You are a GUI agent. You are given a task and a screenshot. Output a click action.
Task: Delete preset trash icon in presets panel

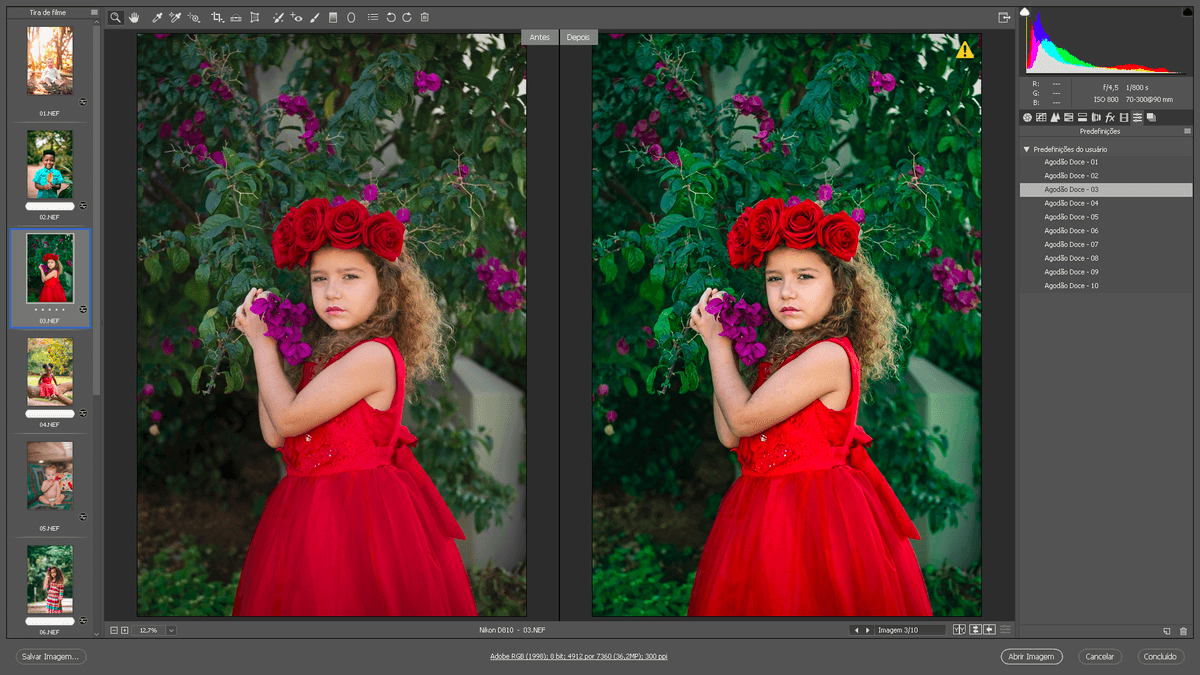pyautogui.click(x=1184, y=631)
